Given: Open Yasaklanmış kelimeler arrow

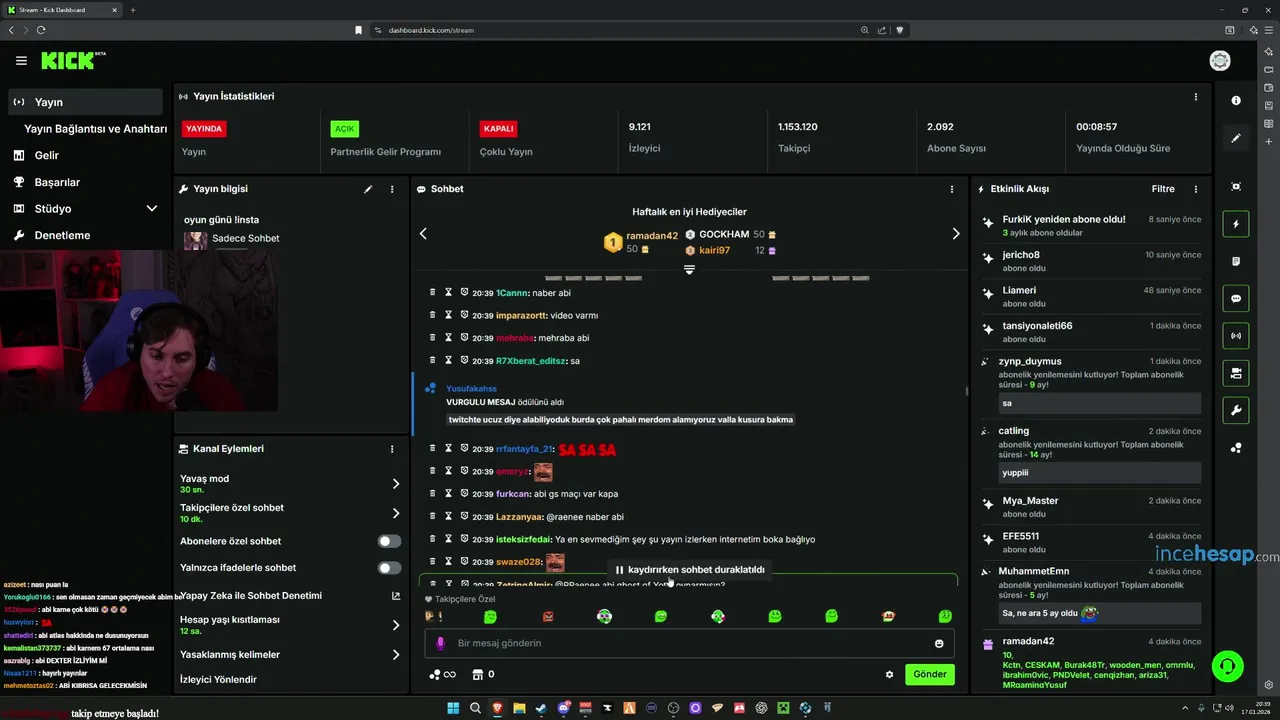Looking at the screenshot, I should [x=396, y=655].
